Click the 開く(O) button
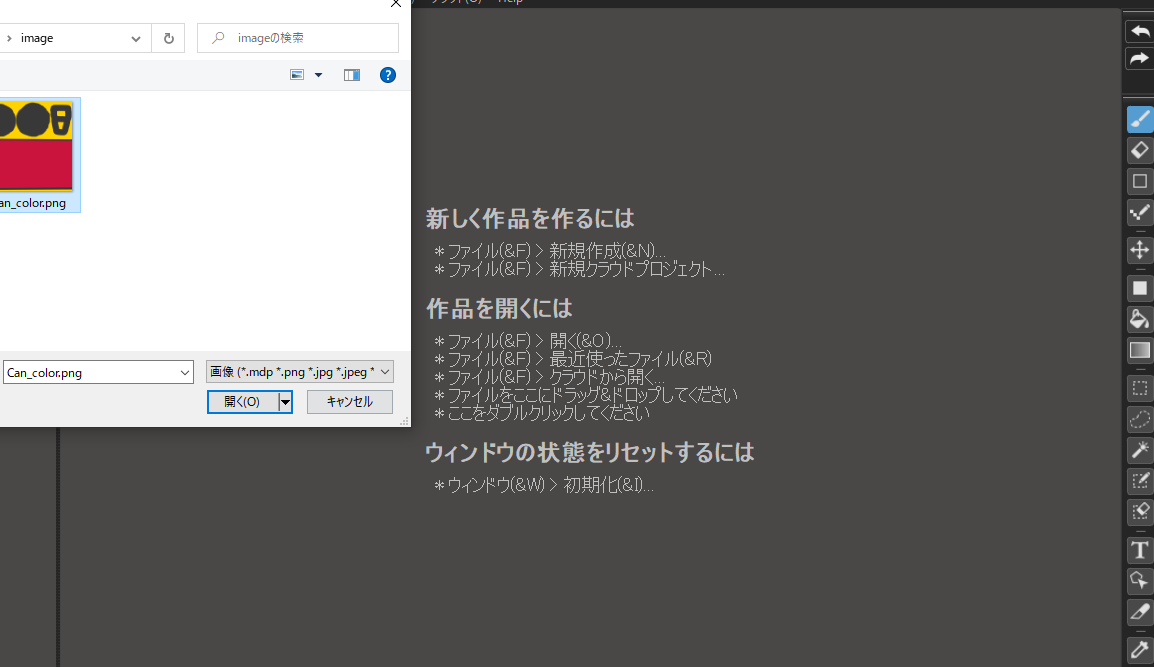The image size is (1154, 667). (x=243, y=401)
